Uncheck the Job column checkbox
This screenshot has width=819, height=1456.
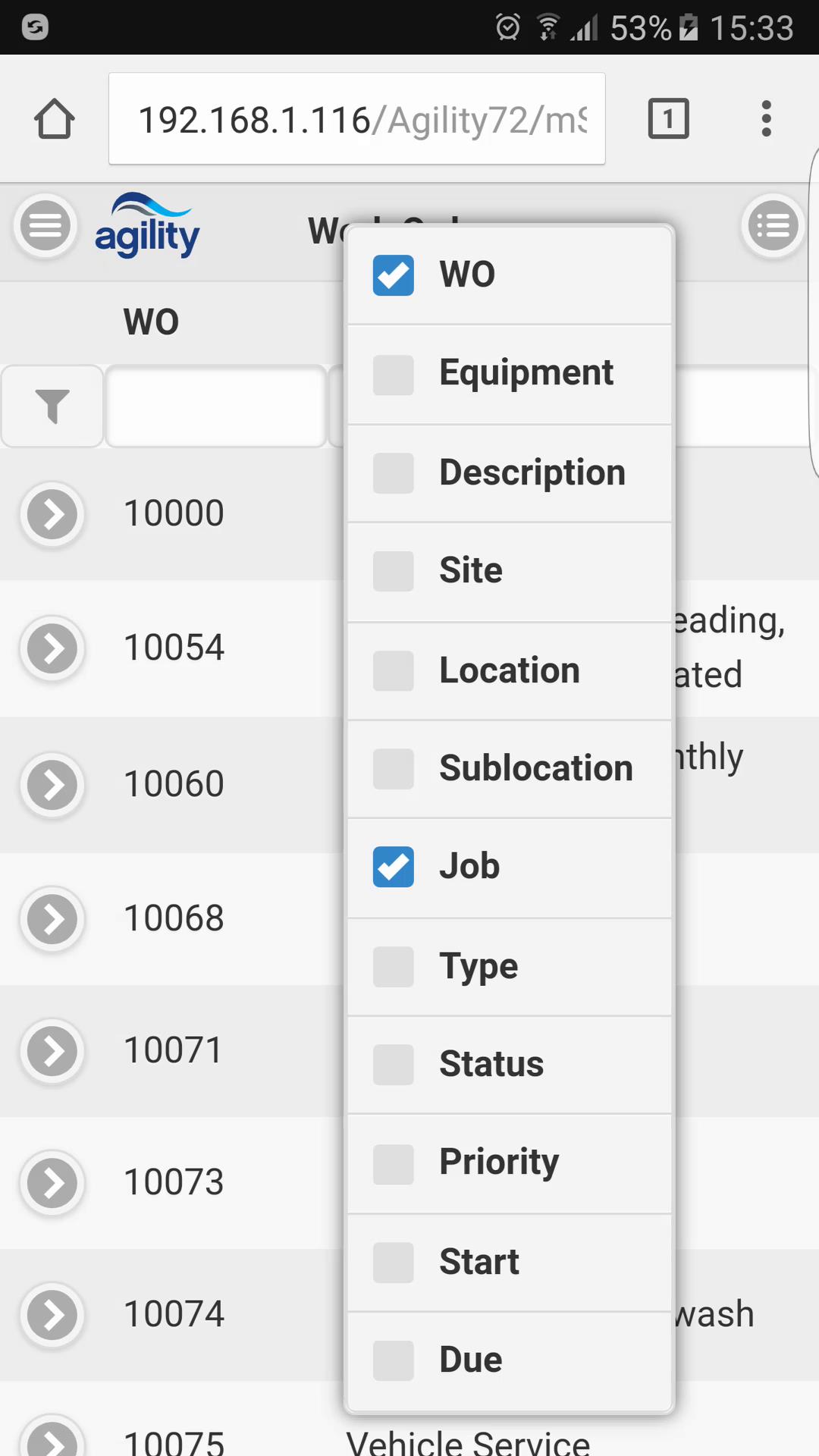394,867
